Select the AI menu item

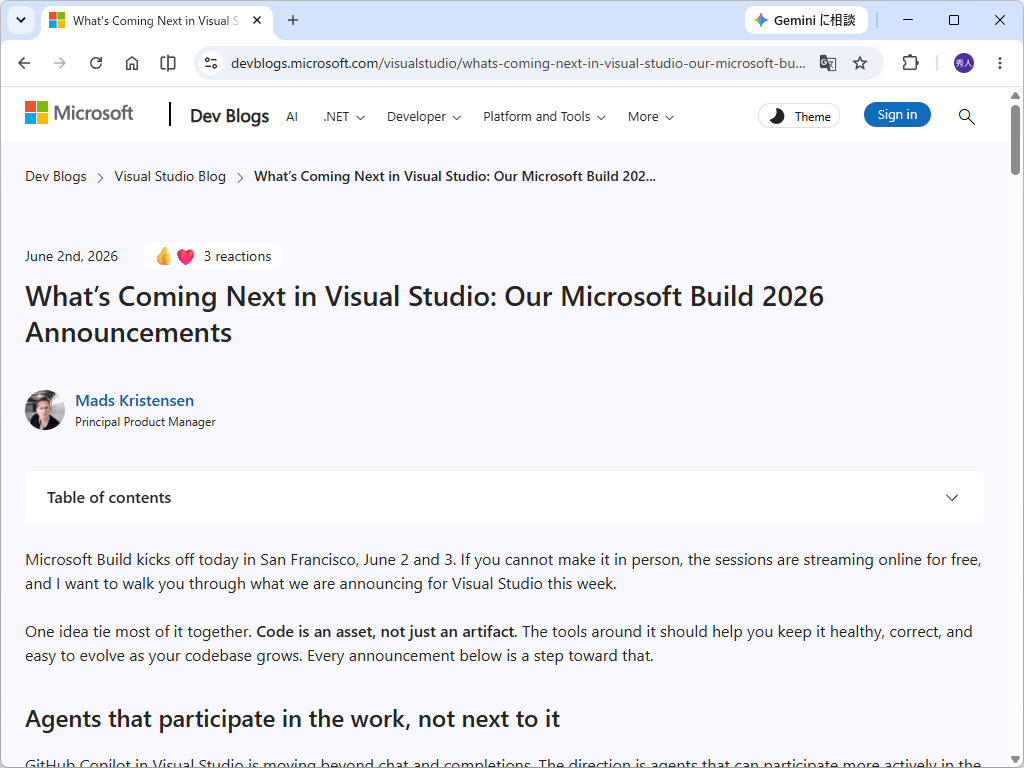(292, 117)
